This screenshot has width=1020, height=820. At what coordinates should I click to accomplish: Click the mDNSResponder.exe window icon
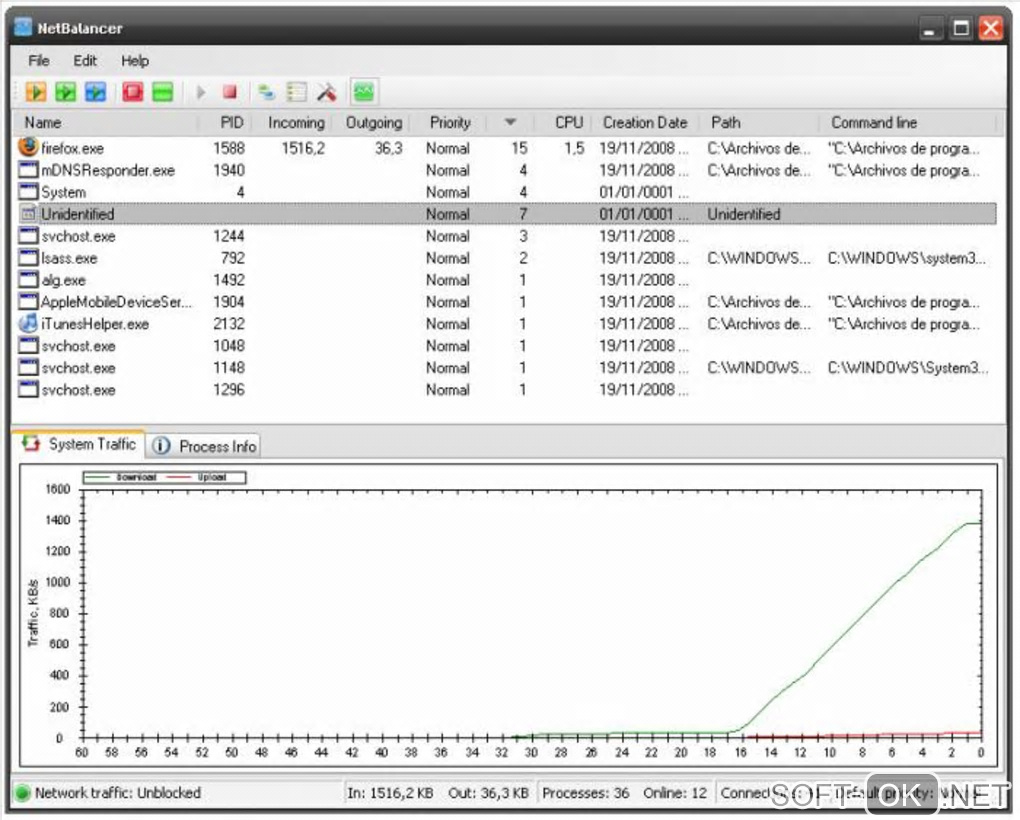[28, 170]
